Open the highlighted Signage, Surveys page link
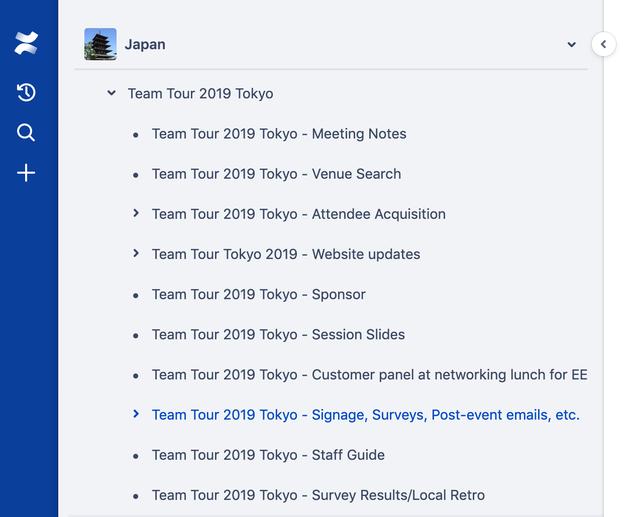Viewport: 640px width, 517px height. (x=366, y=415)
